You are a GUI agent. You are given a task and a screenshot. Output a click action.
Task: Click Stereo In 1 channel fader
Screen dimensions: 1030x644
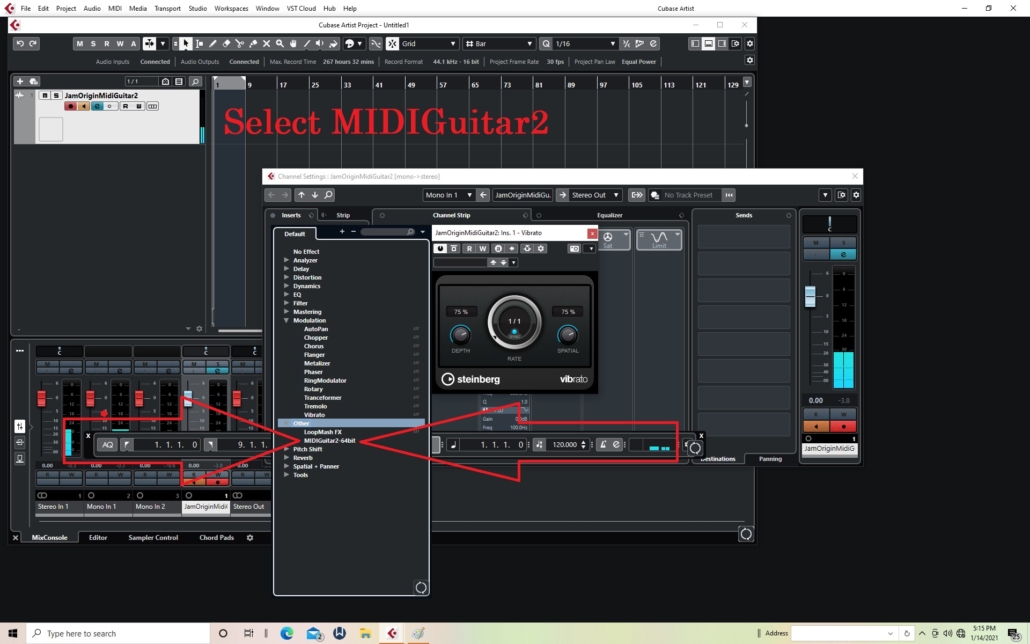click(41, 398)
